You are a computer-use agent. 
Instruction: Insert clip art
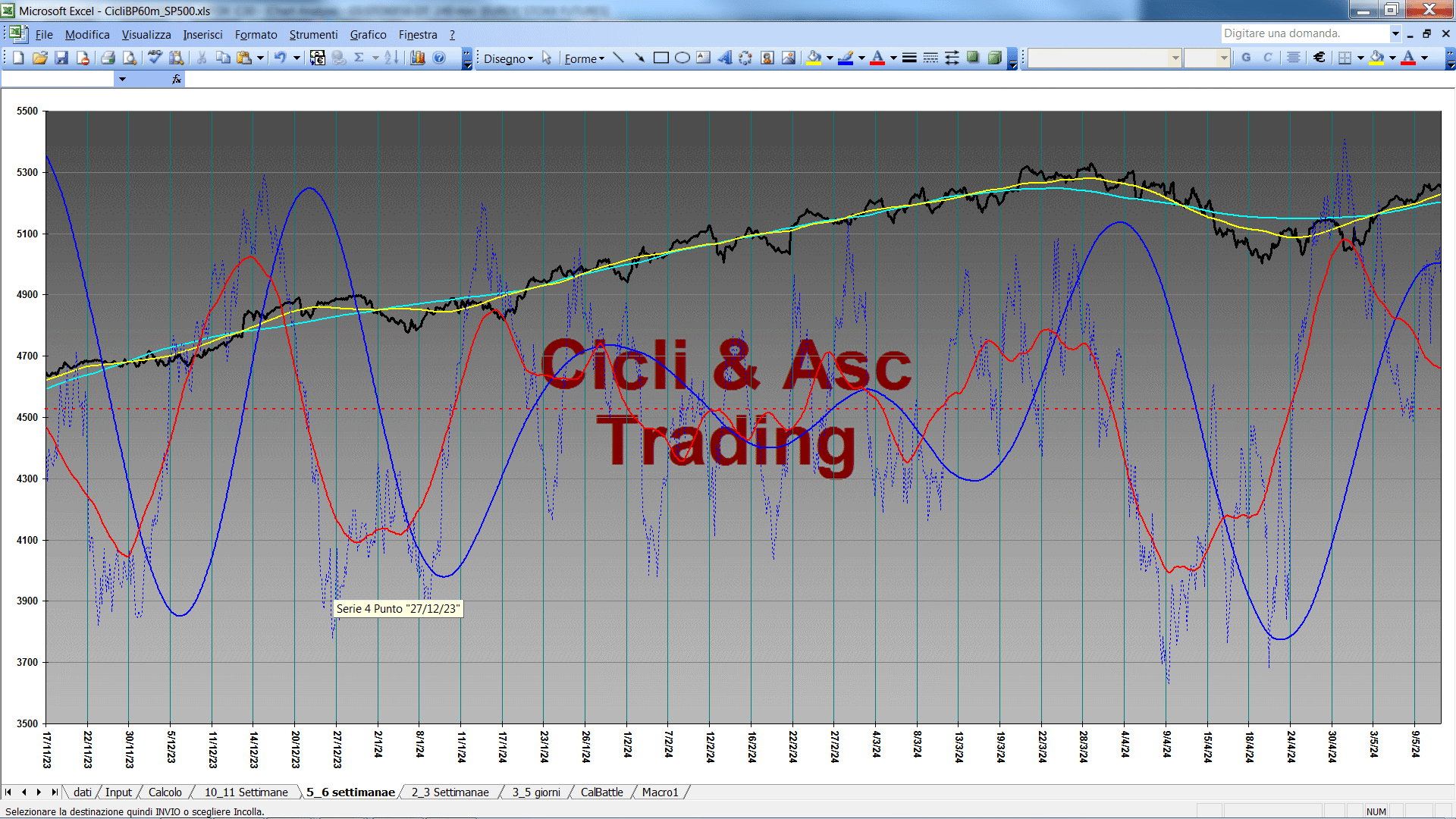pos(767,58)
